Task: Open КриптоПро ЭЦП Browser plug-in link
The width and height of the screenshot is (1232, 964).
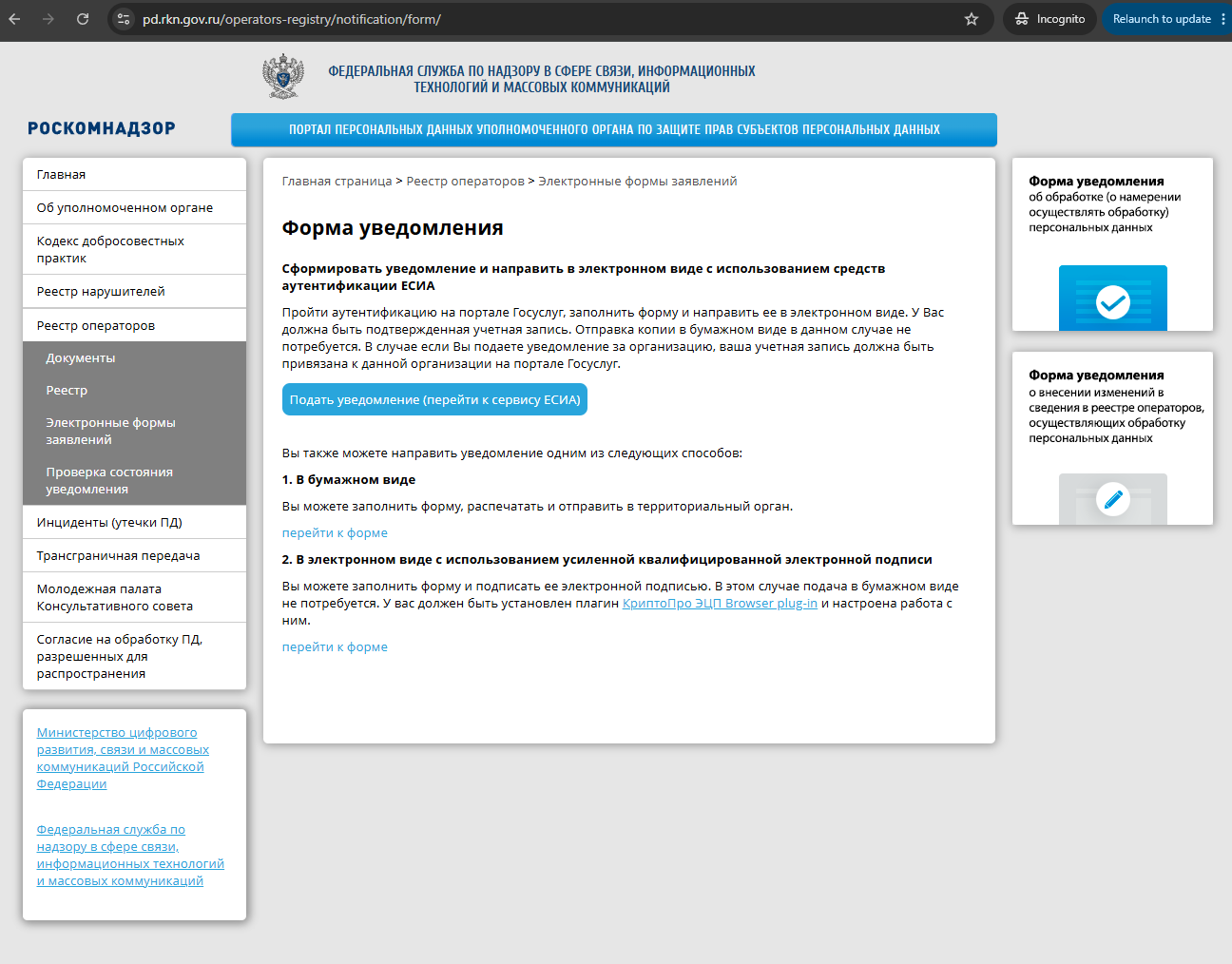Action: click(x=720, y=604)
